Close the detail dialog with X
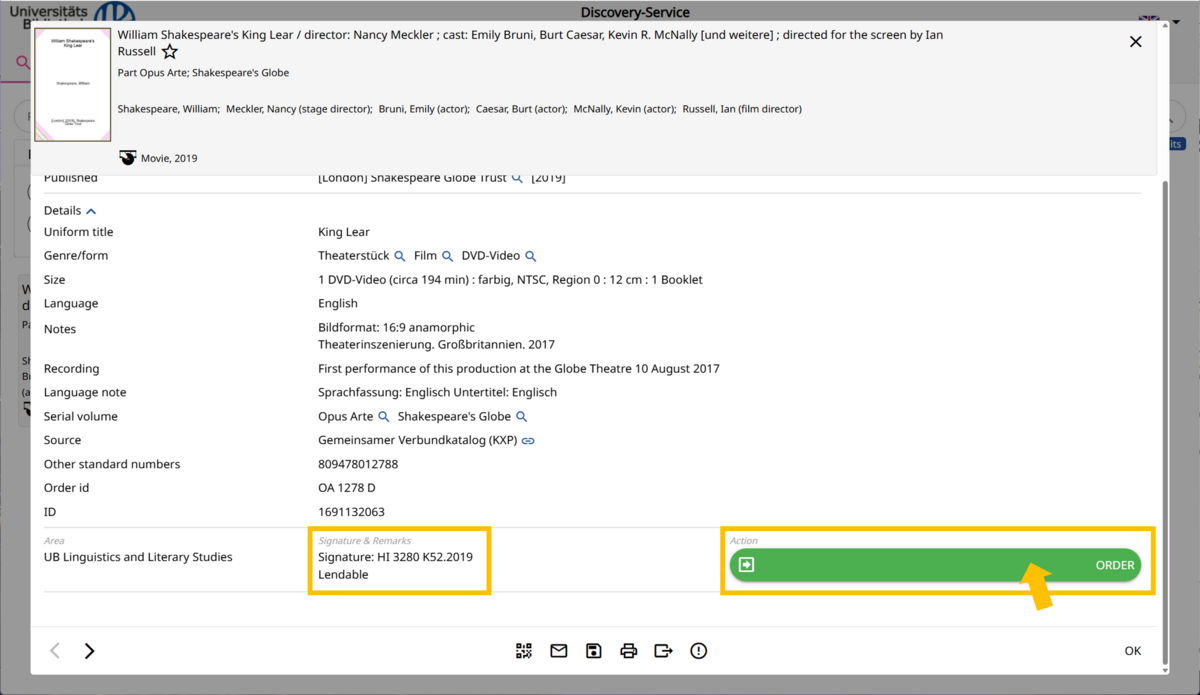 [1135, 42]
